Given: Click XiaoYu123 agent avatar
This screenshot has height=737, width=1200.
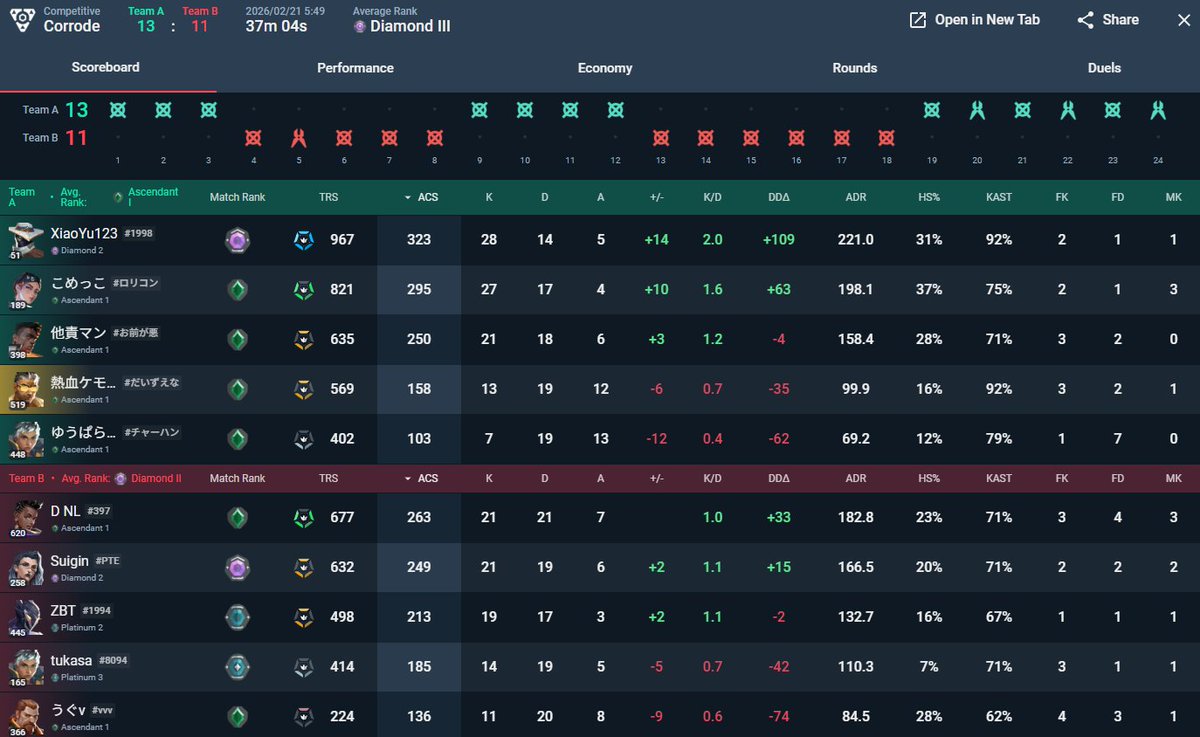Looking at the screenshot, I should click(26, 240).
